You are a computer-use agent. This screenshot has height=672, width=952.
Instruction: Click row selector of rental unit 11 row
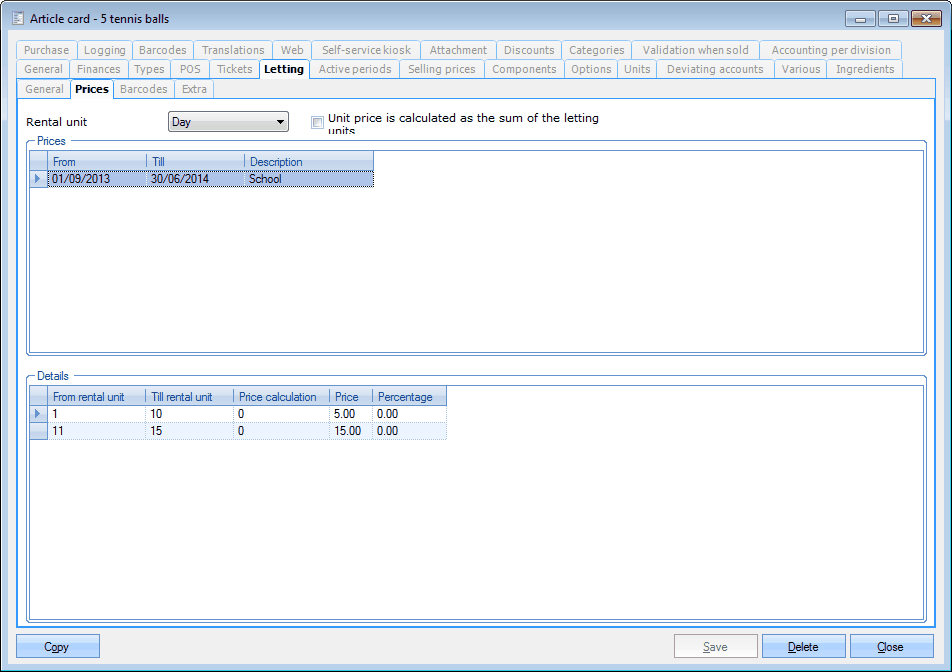click(38, 431)
